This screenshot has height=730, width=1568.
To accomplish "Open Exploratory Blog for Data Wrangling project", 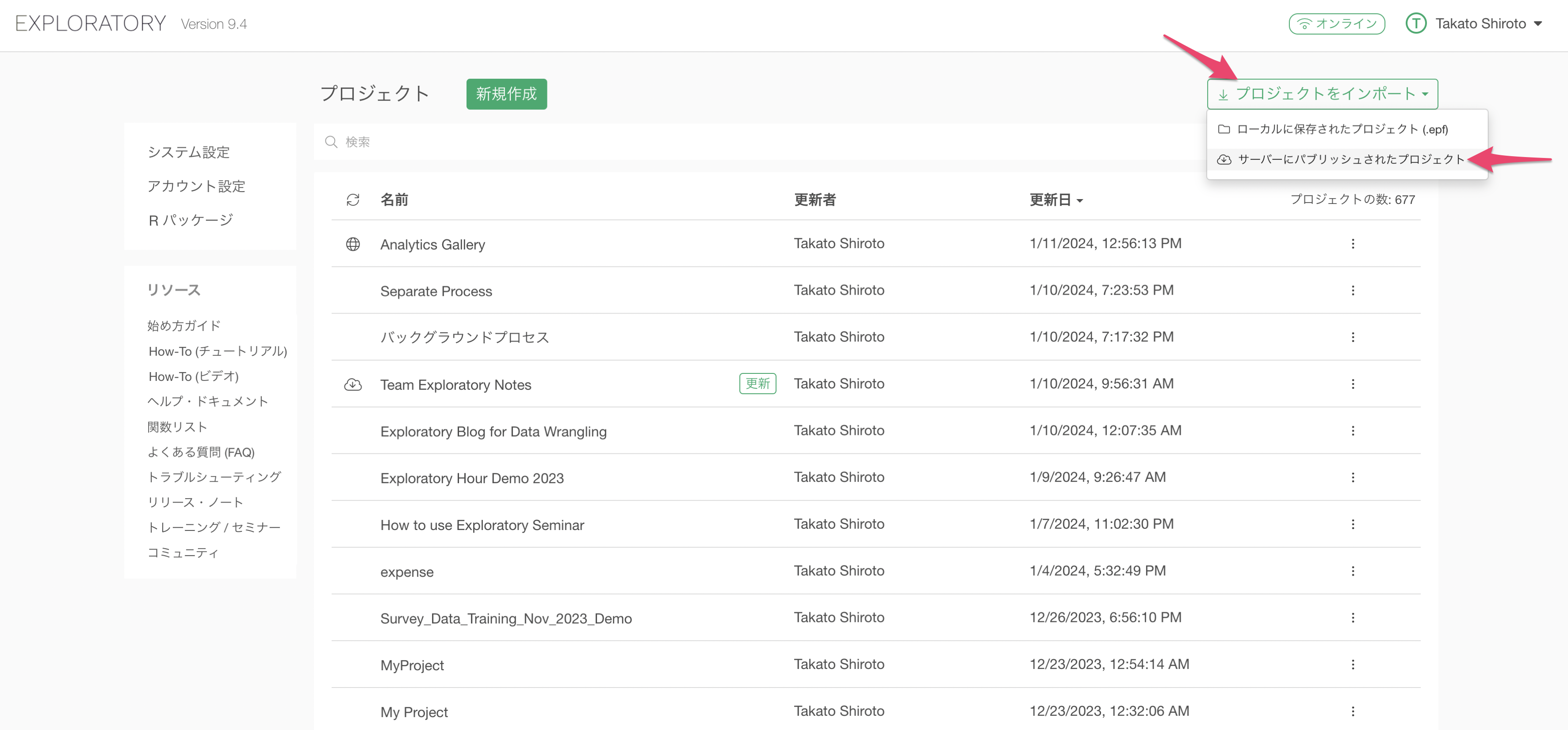I will coord(493,432).
